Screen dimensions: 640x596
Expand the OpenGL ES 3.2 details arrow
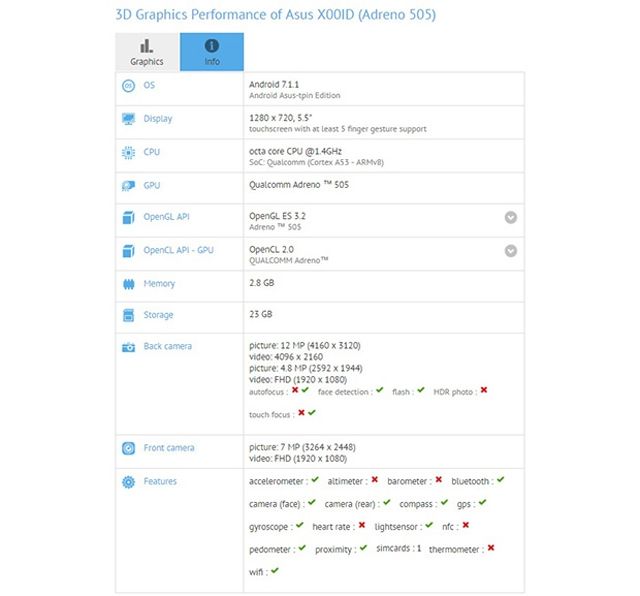coord(511,217)
